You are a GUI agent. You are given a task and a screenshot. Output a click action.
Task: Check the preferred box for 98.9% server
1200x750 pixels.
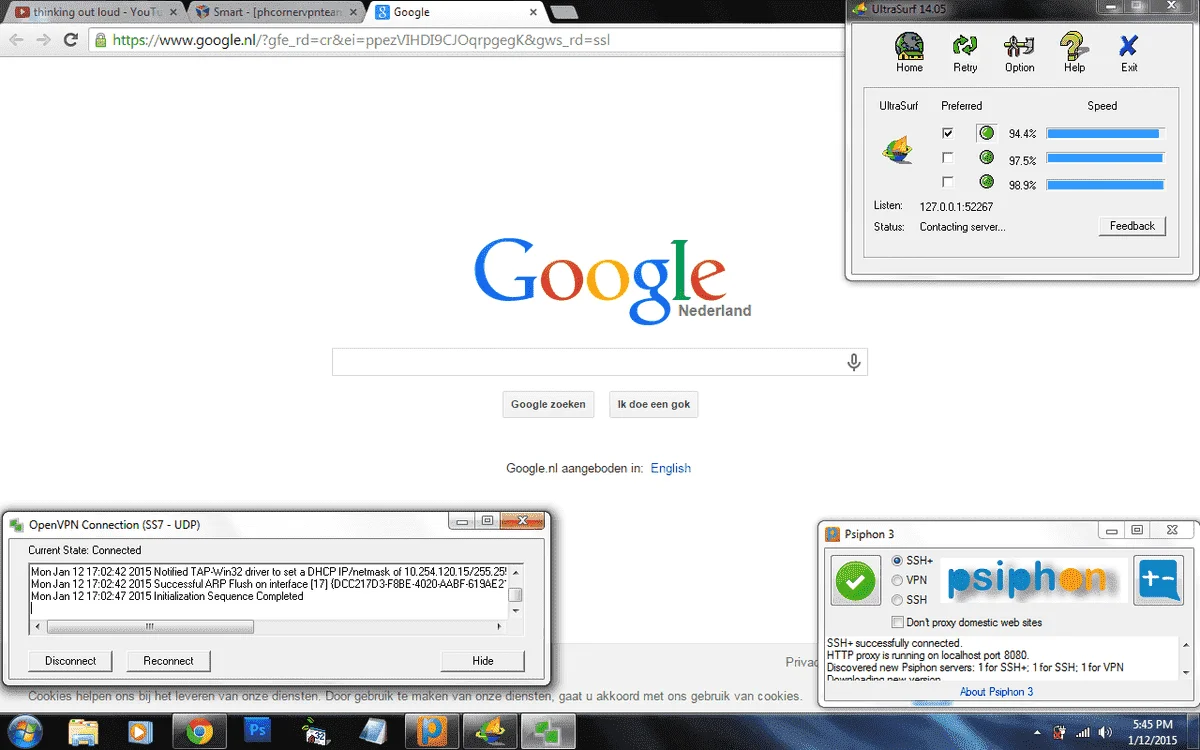pyautogui.click(x=948, y=182)
